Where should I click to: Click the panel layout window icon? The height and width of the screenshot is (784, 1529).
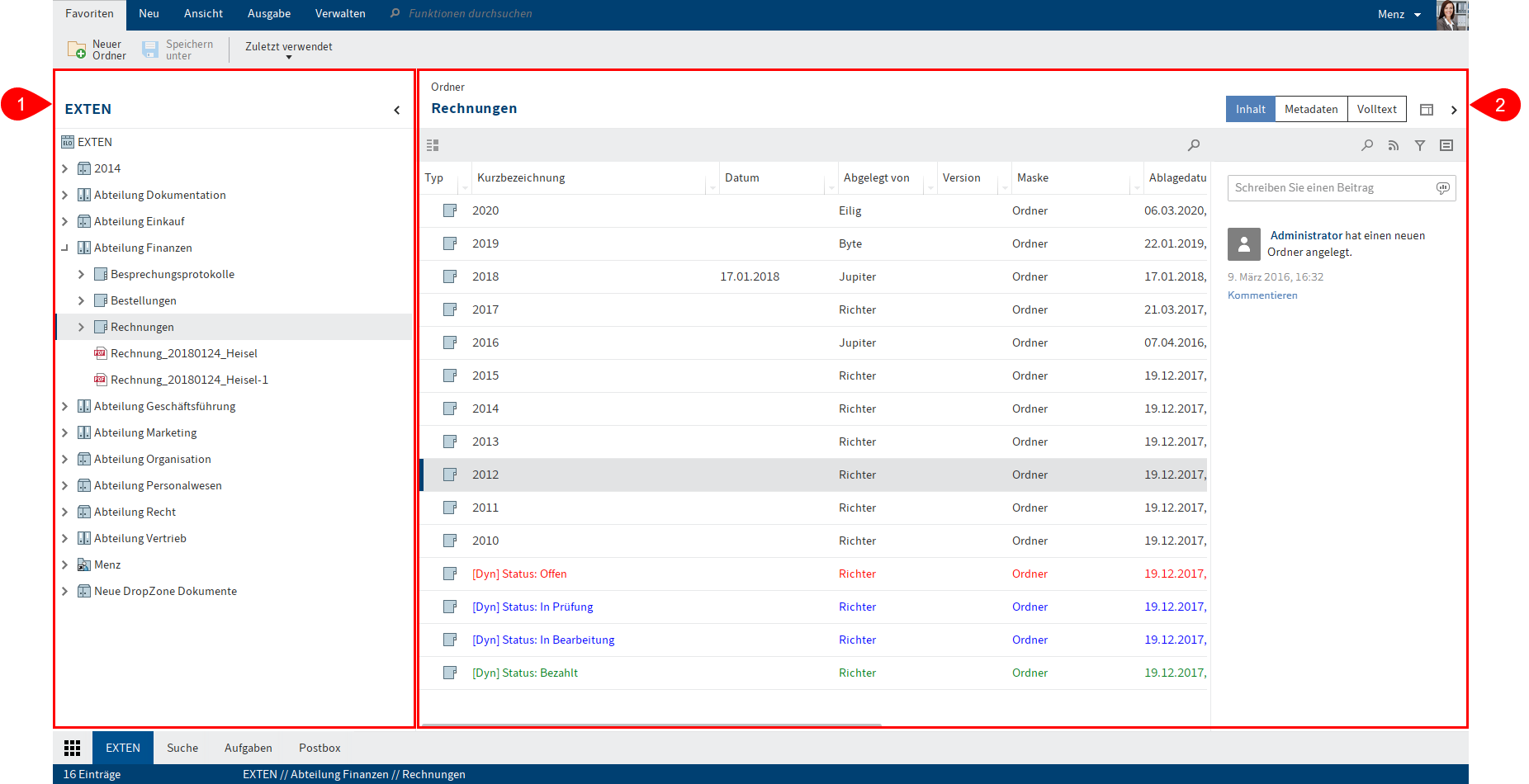(x=1427, y=110)
